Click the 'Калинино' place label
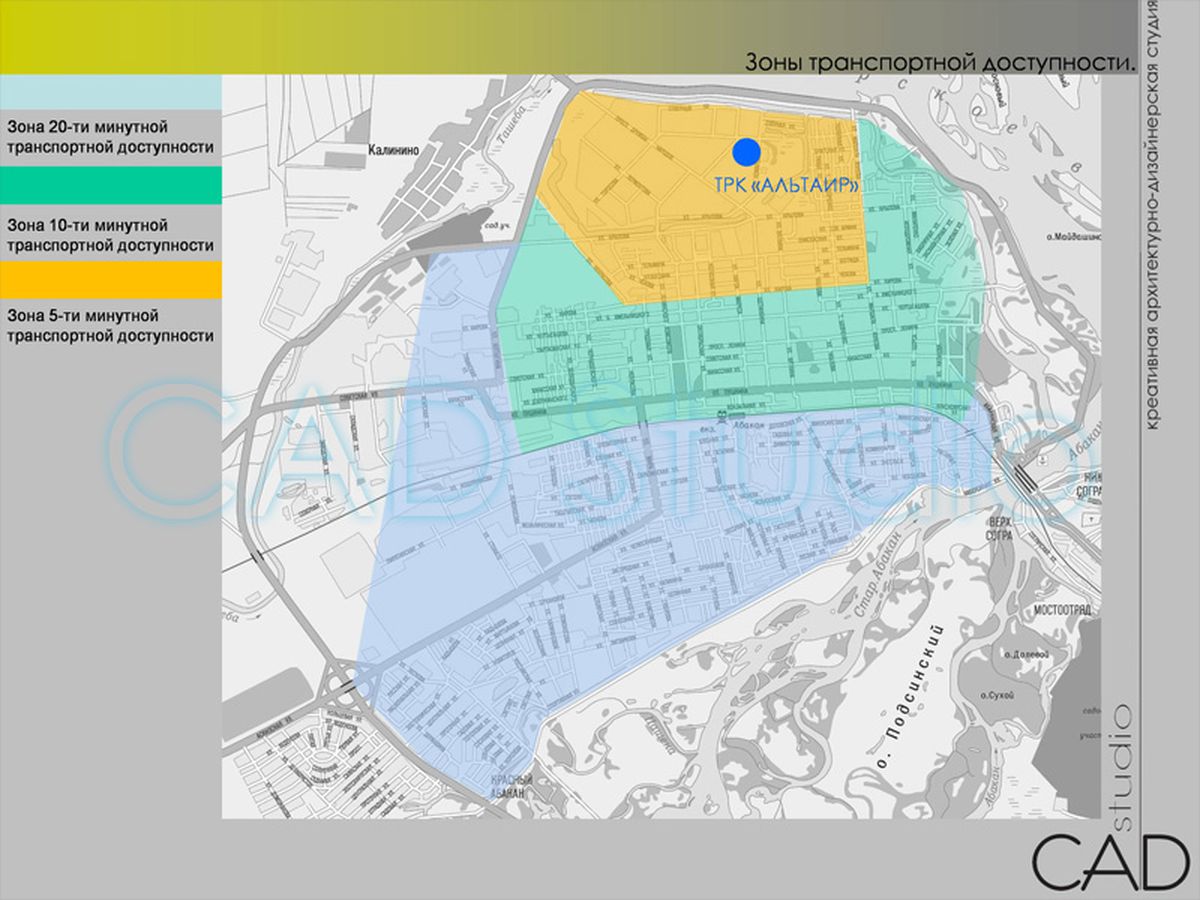 pyautogui.click(x=393, y=150)
